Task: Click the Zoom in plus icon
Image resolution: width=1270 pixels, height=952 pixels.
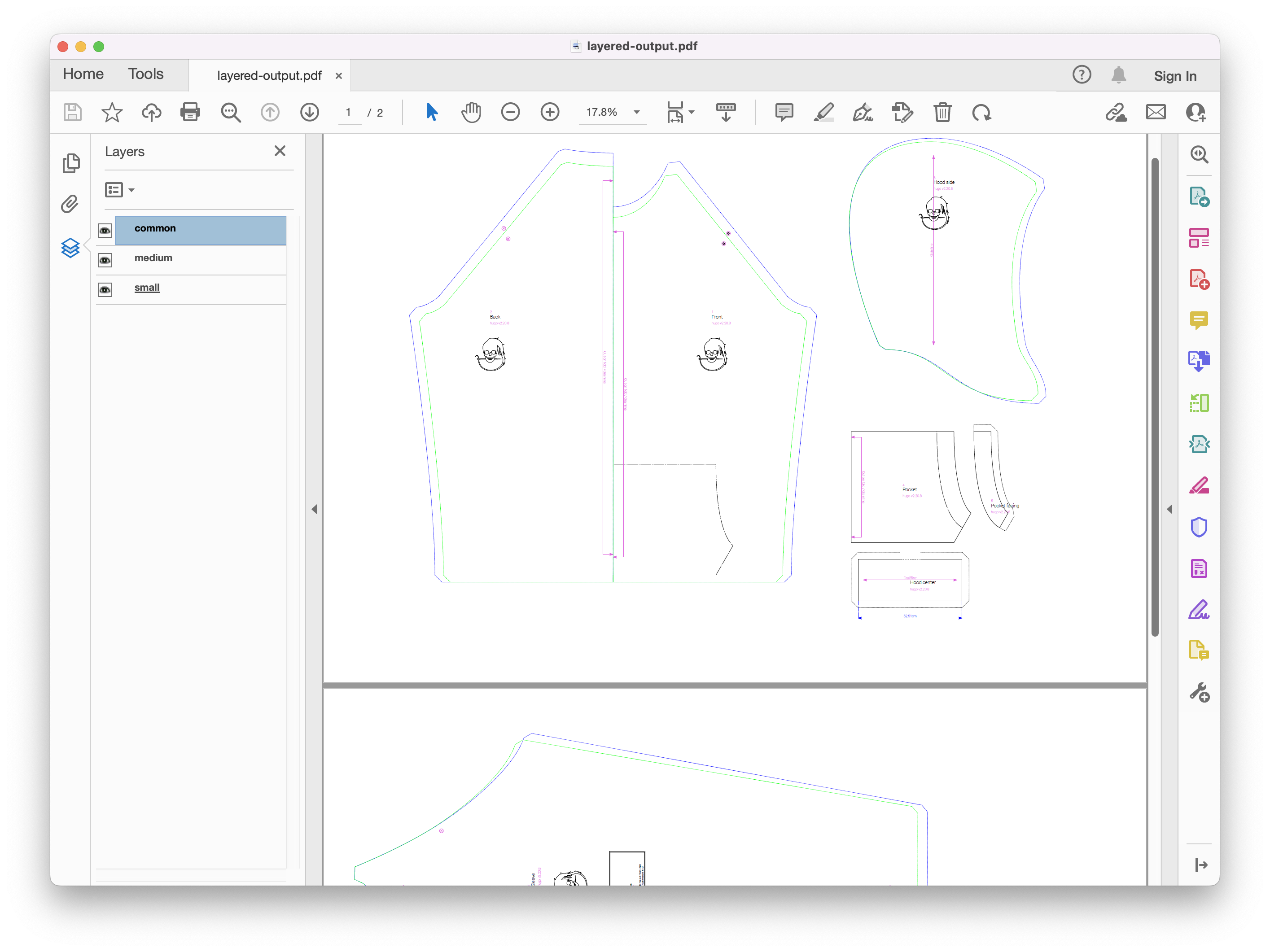Action: tap(549, 113)
